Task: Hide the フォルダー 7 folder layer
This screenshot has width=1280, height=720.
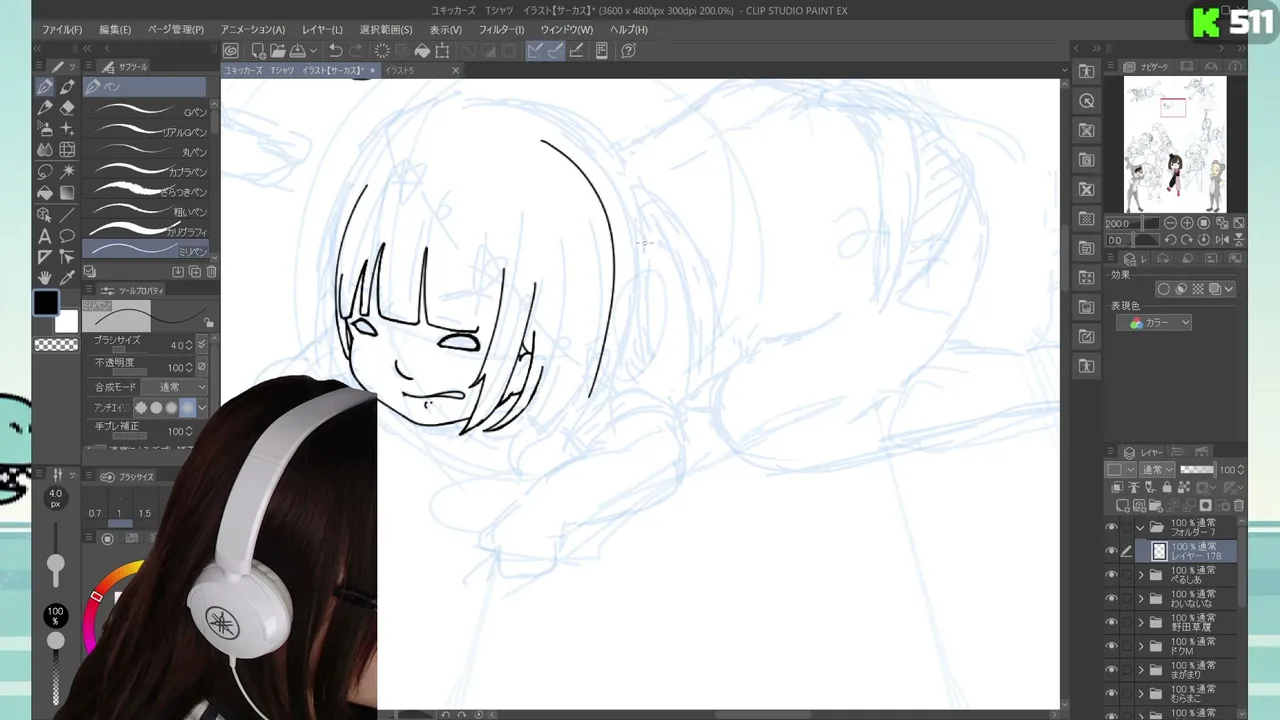Action: coord(1111,527)
